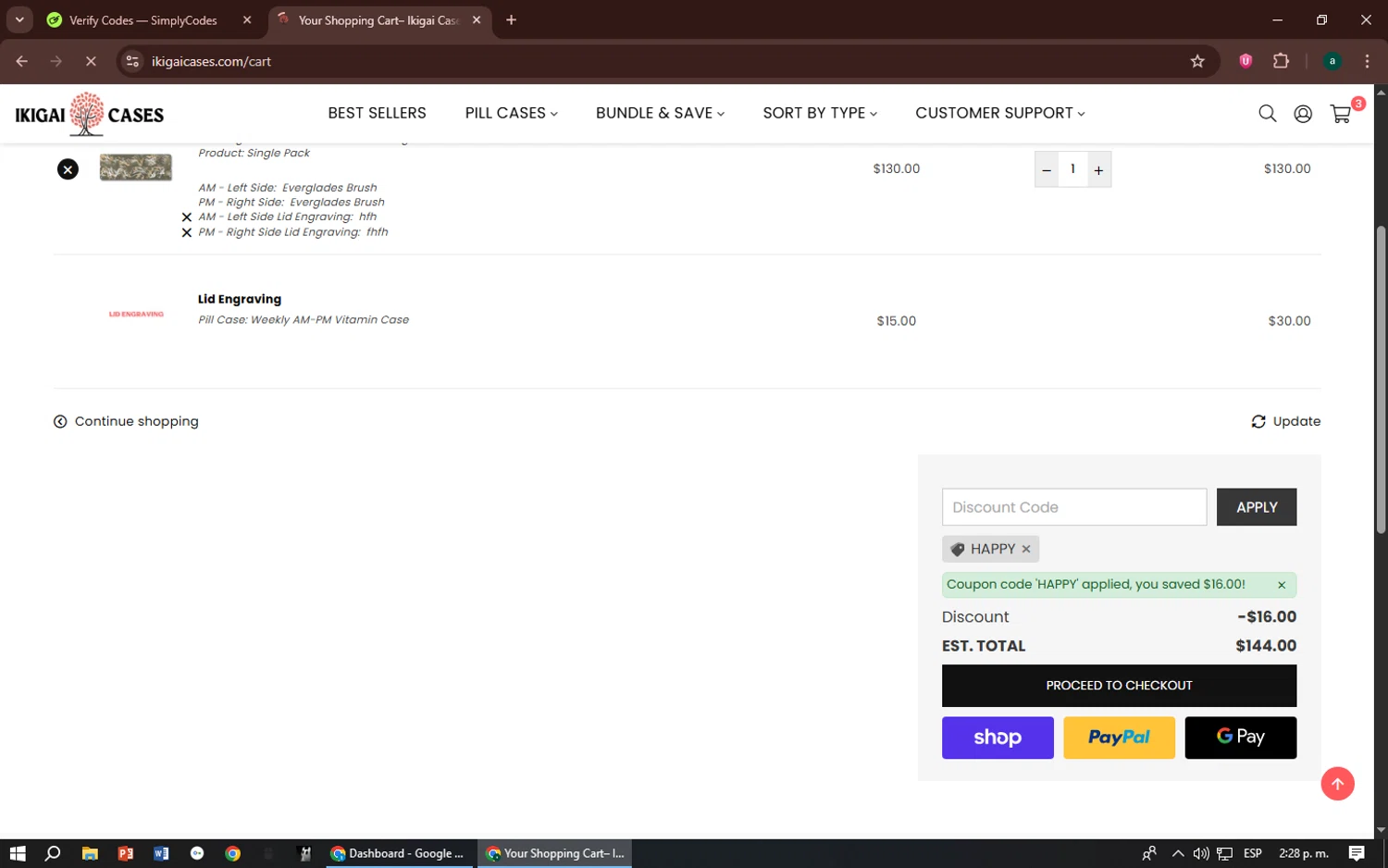The width and height of the screenshot is (1388, 868).
Task: Expand the Sort By Type dropdown
Action: point(820,113)
